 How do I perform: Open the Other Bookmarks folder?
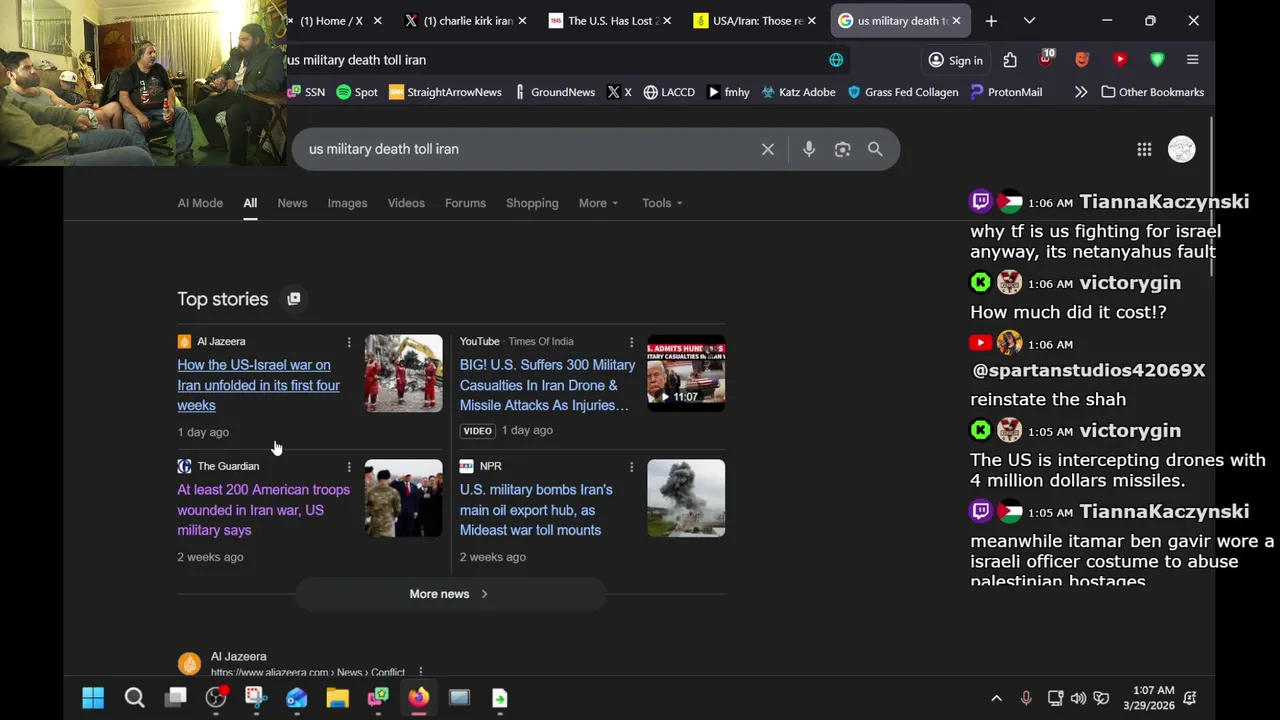pos(1152,92)
